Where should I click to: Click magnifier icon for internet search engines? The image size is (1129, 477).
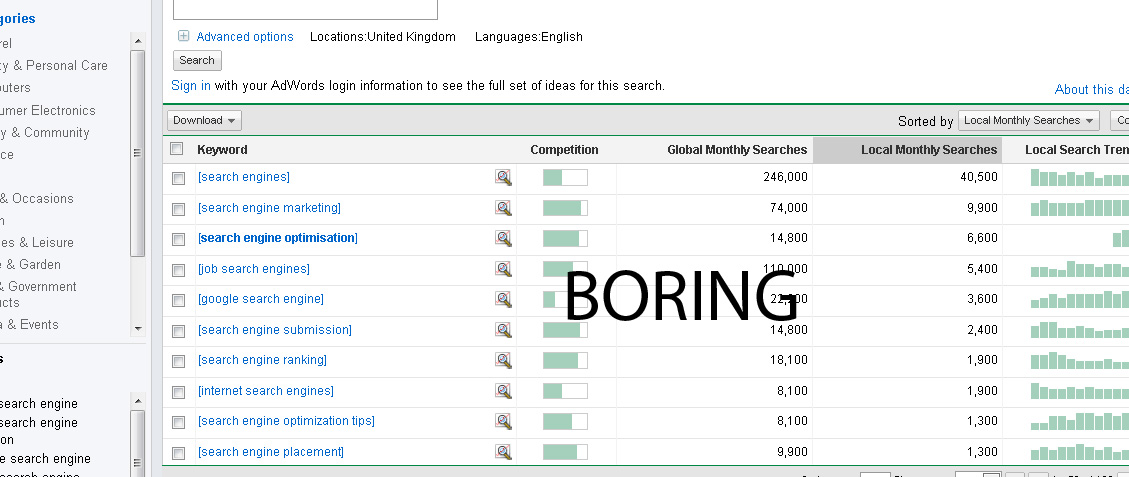(x=503, y=391)
